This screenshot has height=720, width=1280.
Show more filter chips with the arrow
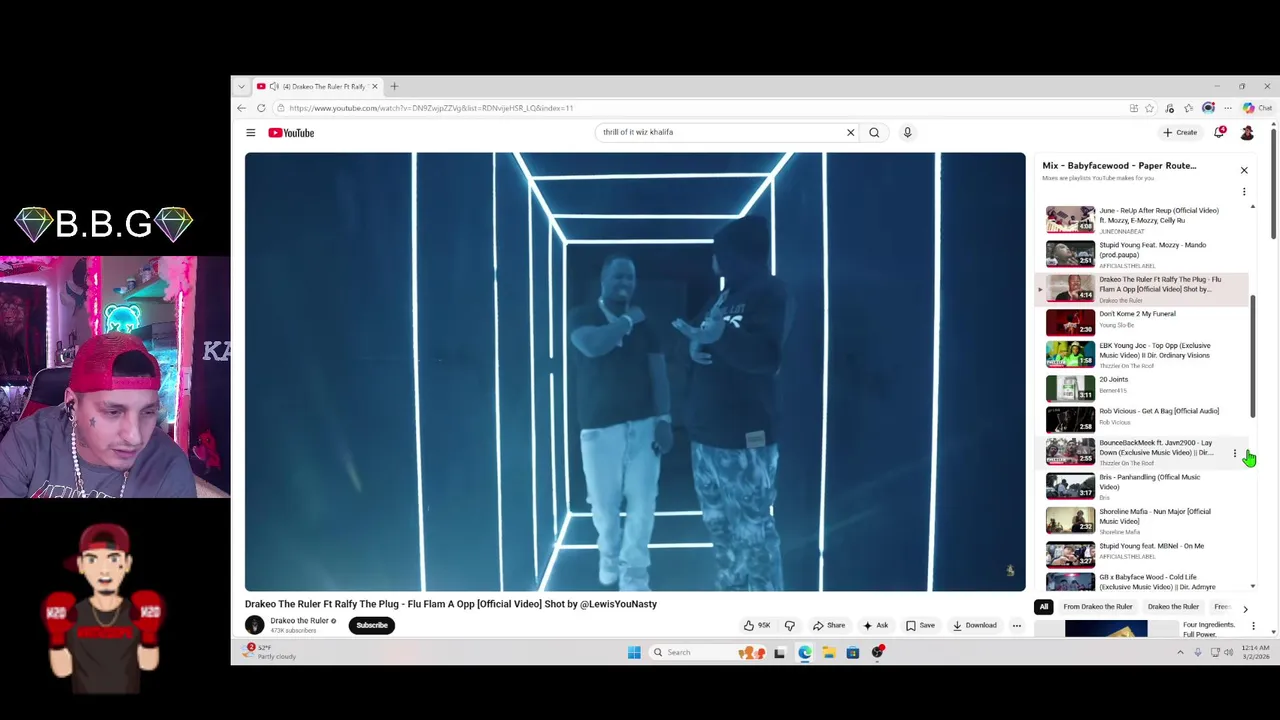point(1245,608)
